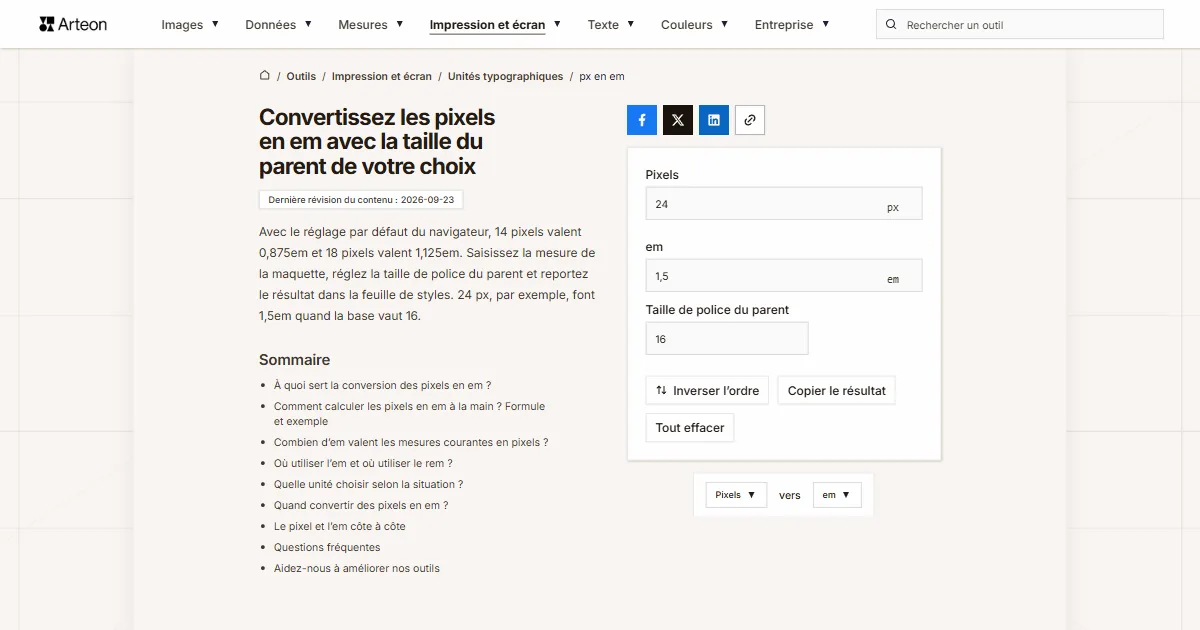
Task: Jump to 'Quelle unité choisir' section
Action: (368, 484)
